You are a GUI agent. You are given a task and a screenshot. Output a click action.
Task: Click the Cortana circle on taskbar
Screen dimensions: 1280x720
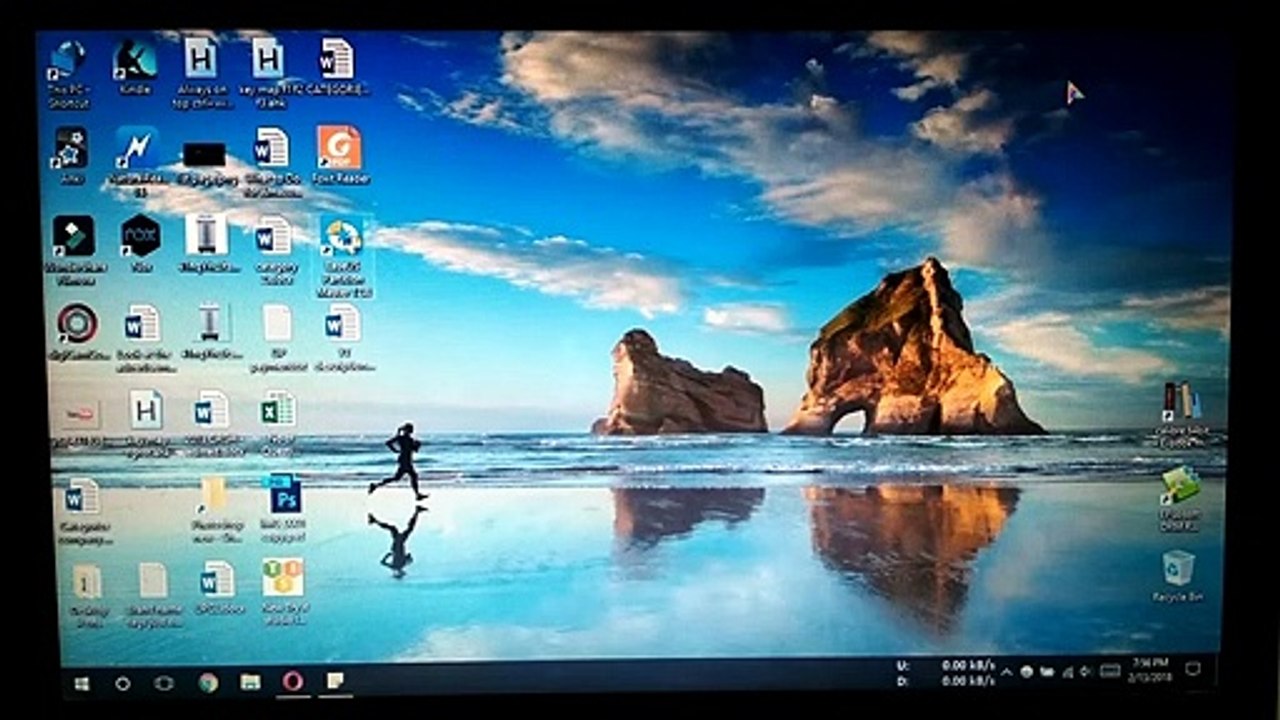click(x=122, y=684)
